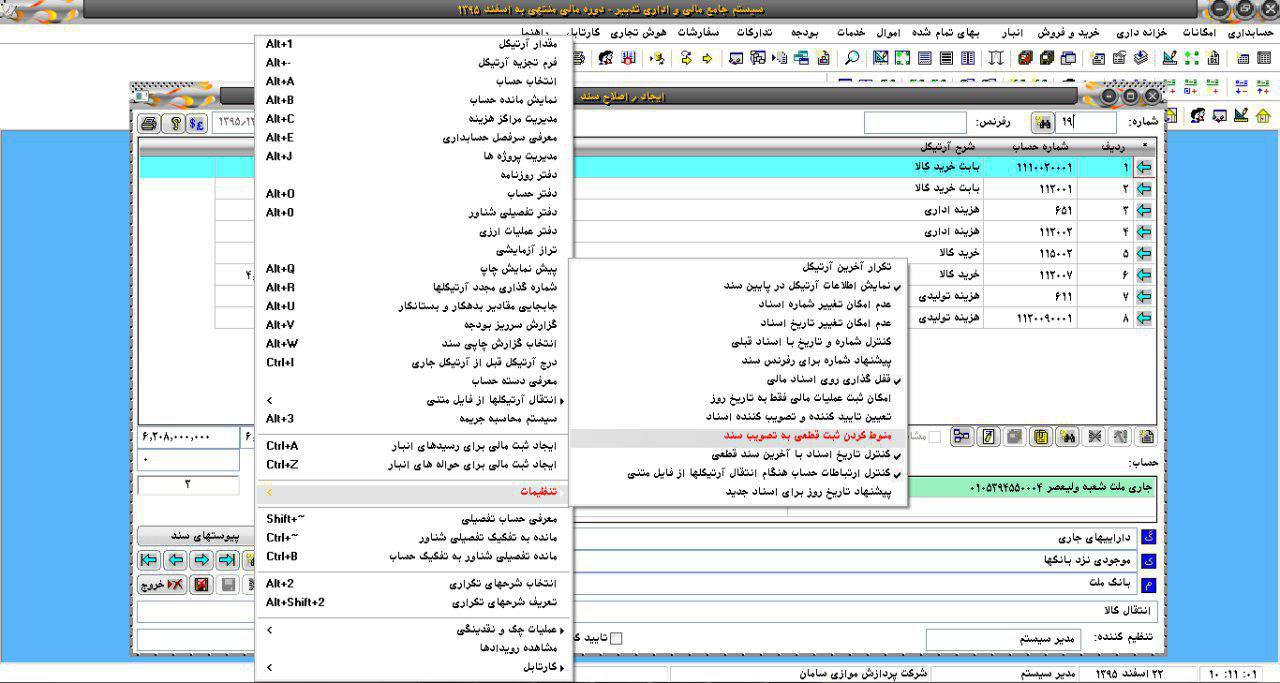Click account number ۱۱۱۰۰۳۰۰۰۱ in row ۱
1280x683 pixels.
click(1044, 167)
